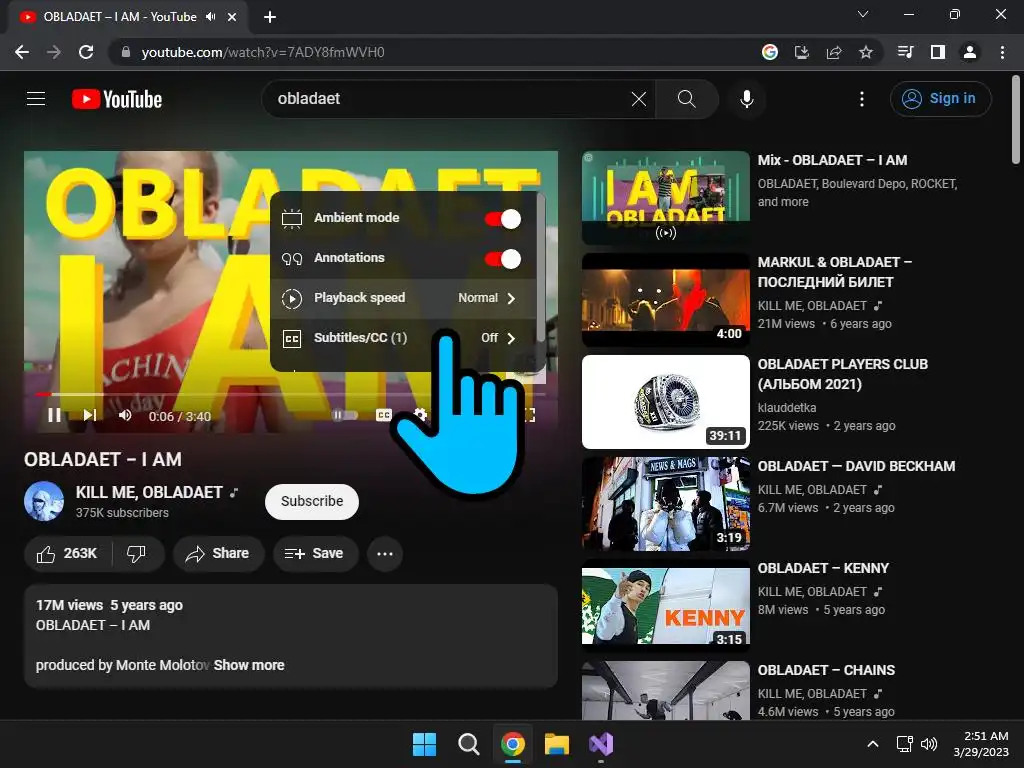Open OBLADAET PLAYERS CLUB video title
Screen dimensions: 1024x768
coord(842,374)
